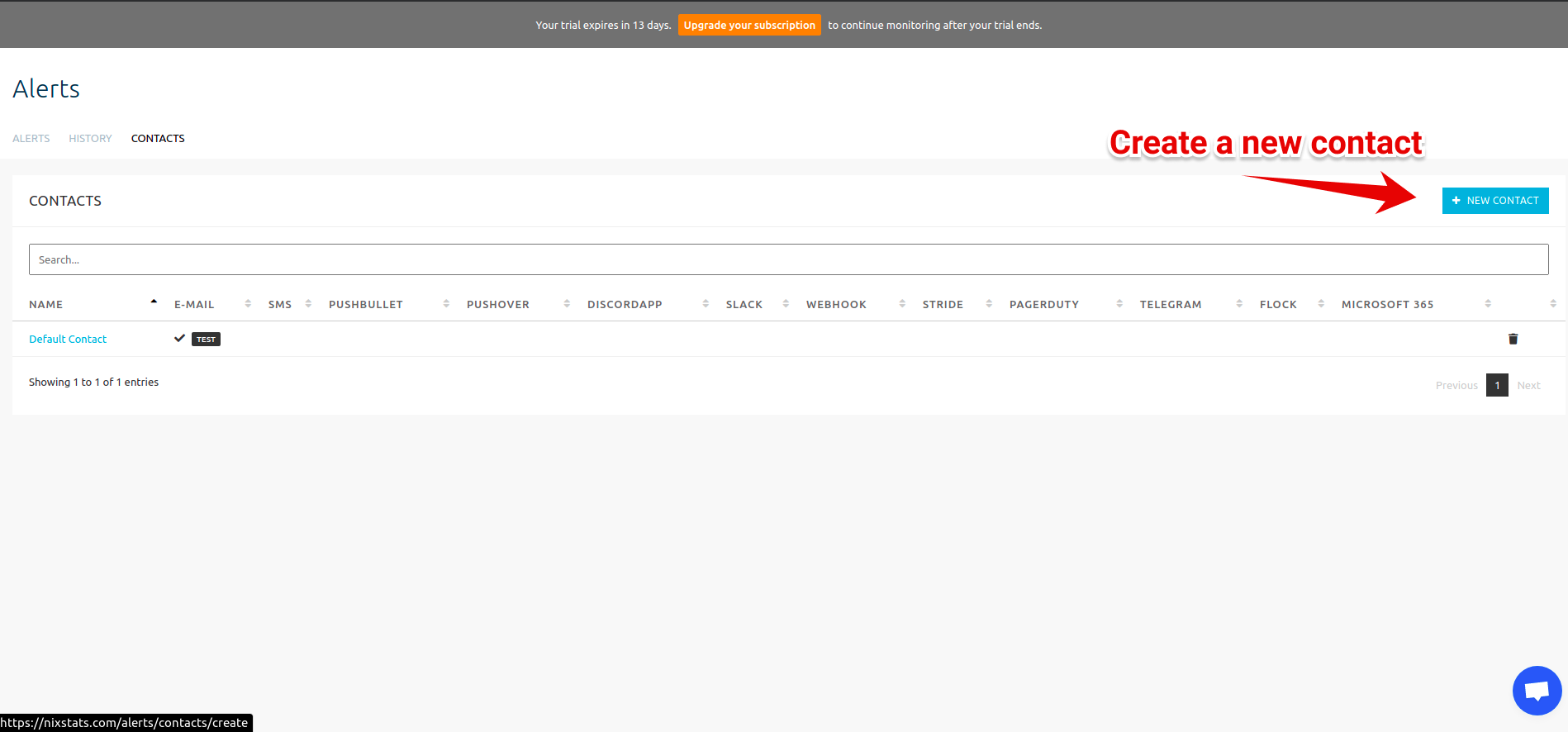Sort by DISCORDAPP column header
1568x732 pixels.
point(625,304)
